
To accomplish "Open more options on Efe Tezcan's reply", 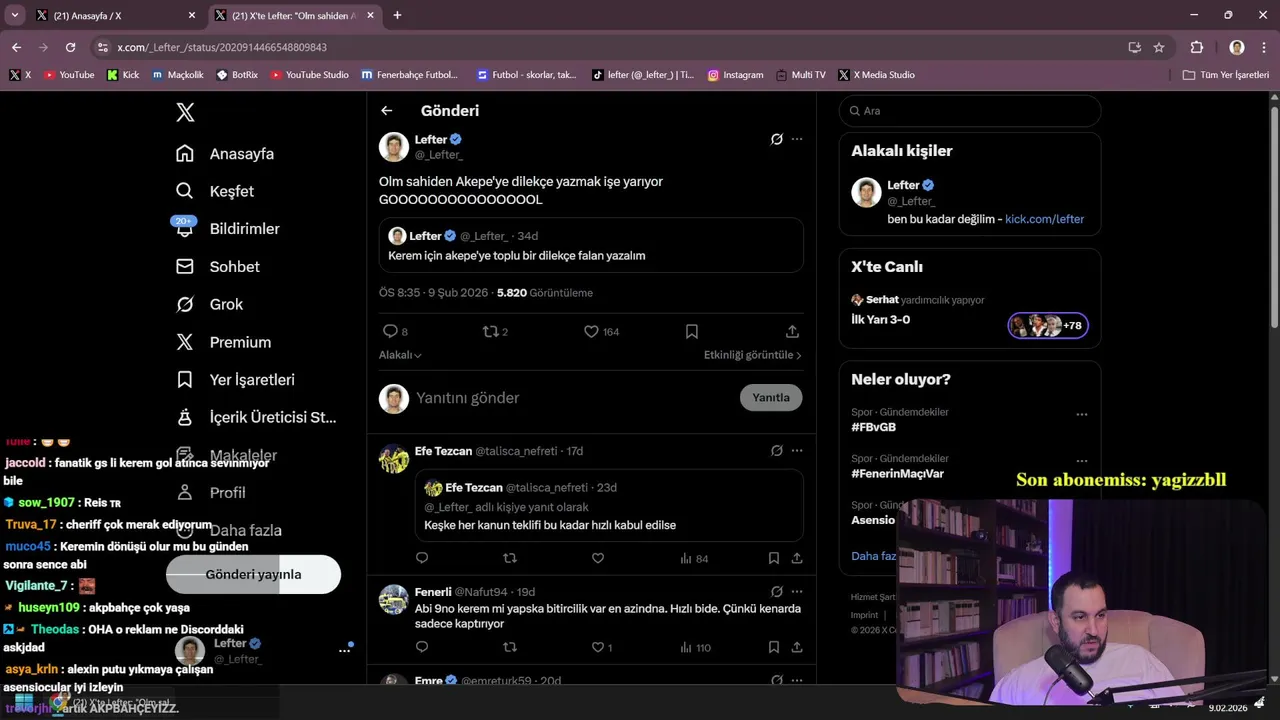I will [x=797, y=451].
